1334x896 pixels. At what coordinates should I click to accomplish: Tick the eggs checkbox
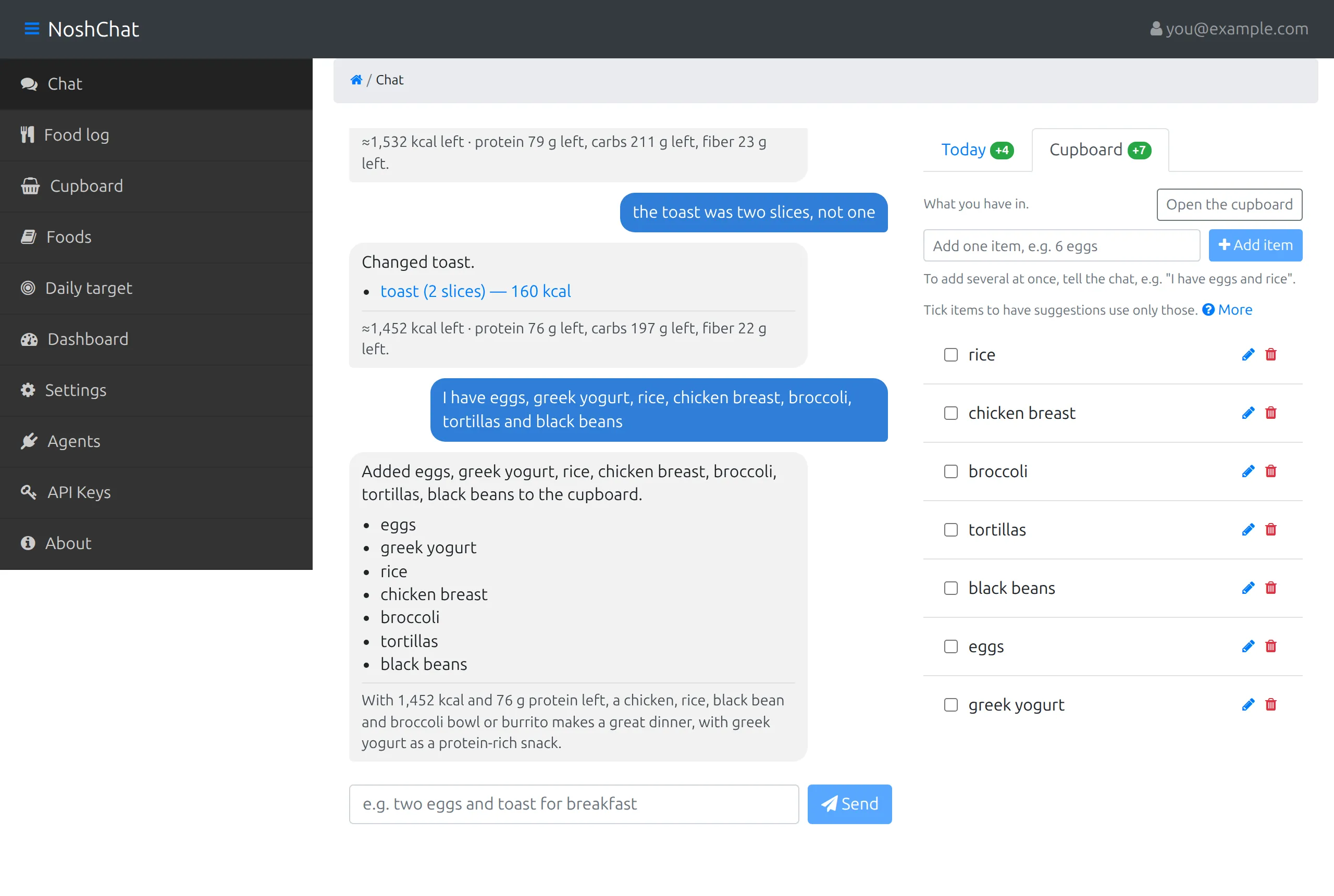951,646
